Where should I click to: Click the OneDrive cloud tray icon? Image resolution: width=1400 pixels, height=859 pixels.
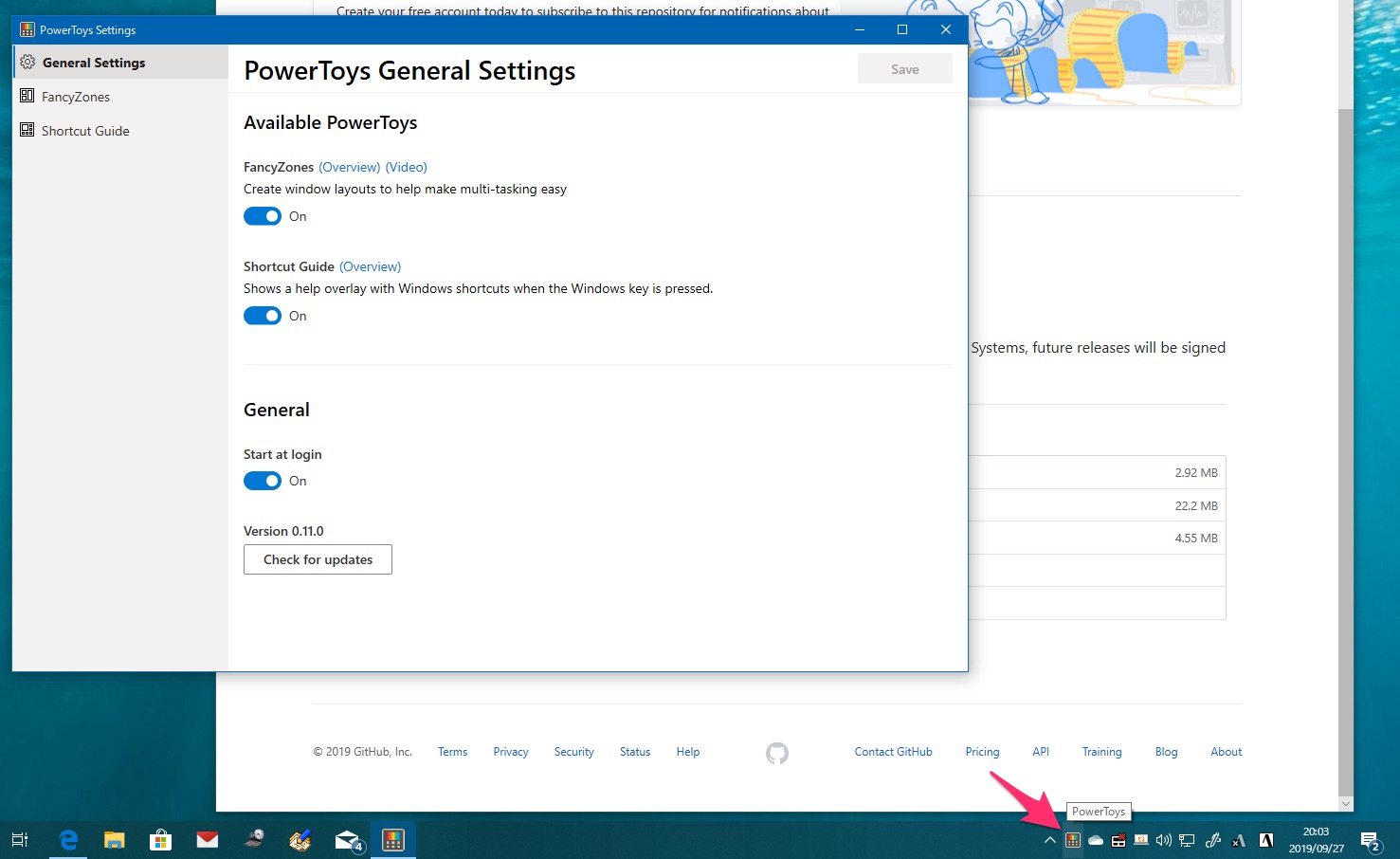point(1096,840)
